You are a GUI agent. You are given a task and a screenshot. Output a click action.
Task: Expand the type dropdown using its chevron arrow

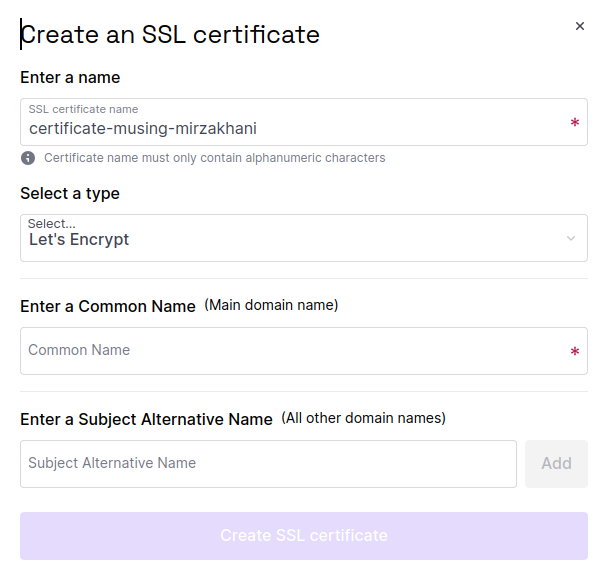tap(571, 239)
